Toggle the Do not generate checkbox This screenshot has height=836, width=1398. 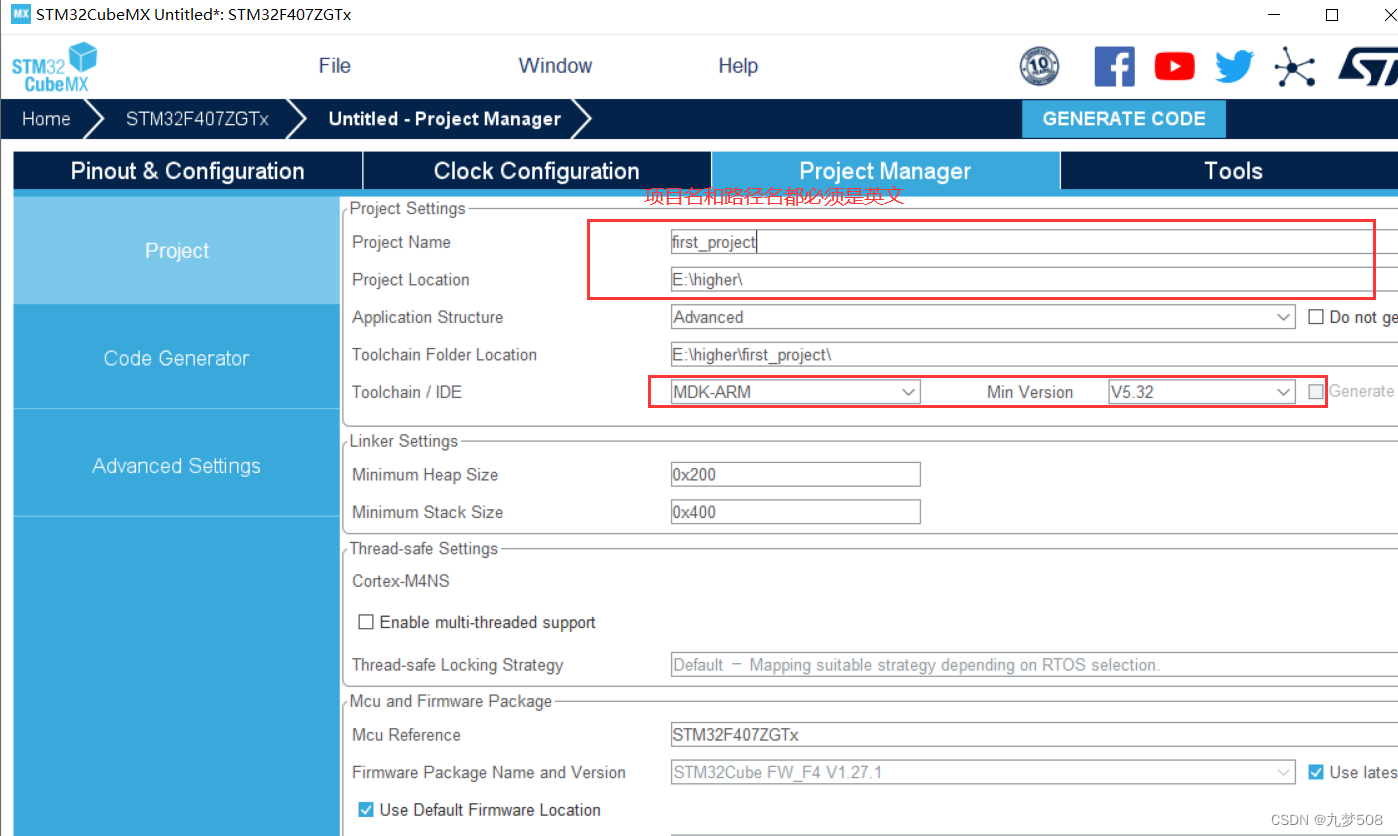click(x=1316, y=317)
